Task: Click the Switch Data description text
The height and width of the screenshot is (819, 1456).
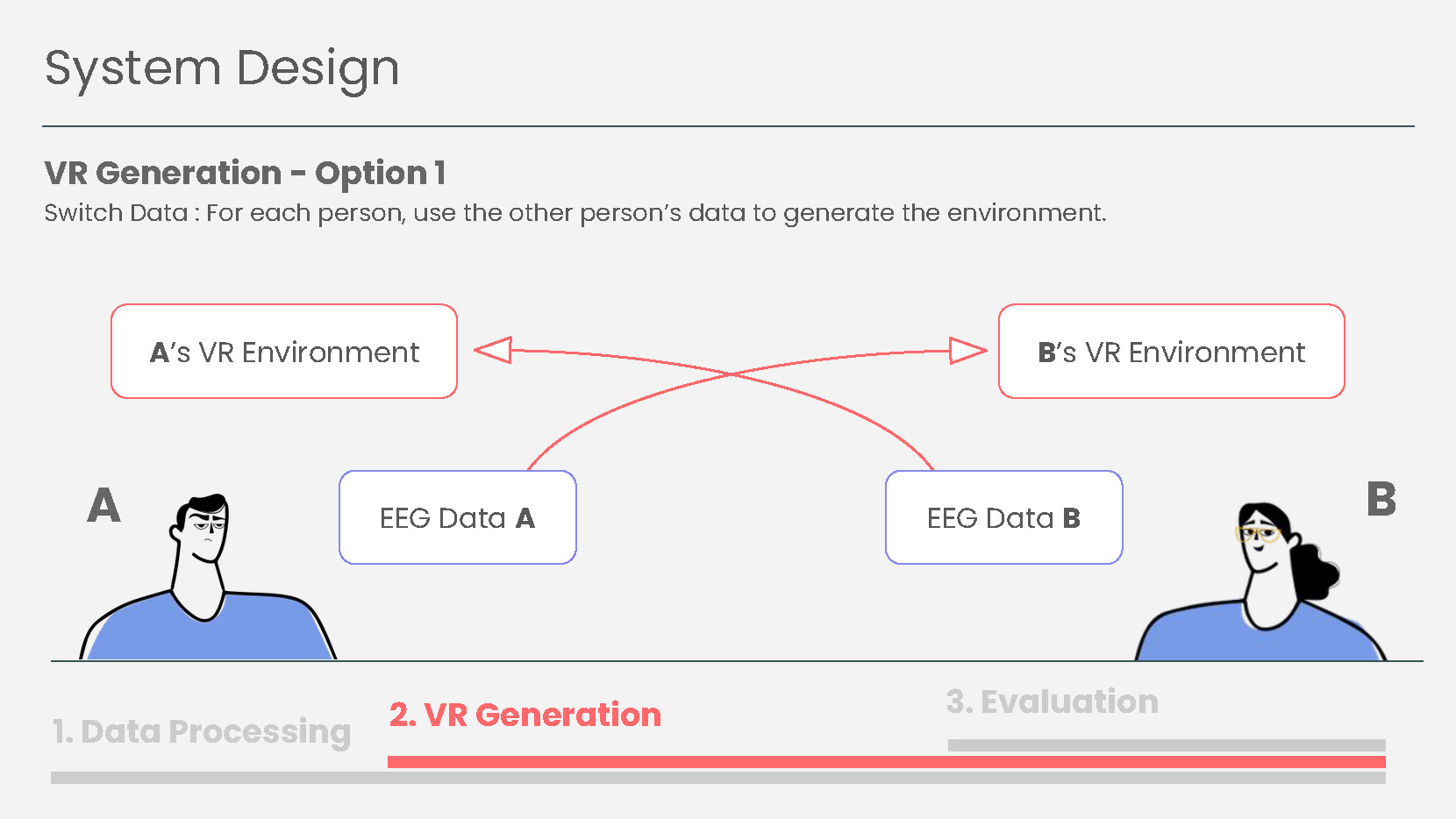Action: (575, 213)
